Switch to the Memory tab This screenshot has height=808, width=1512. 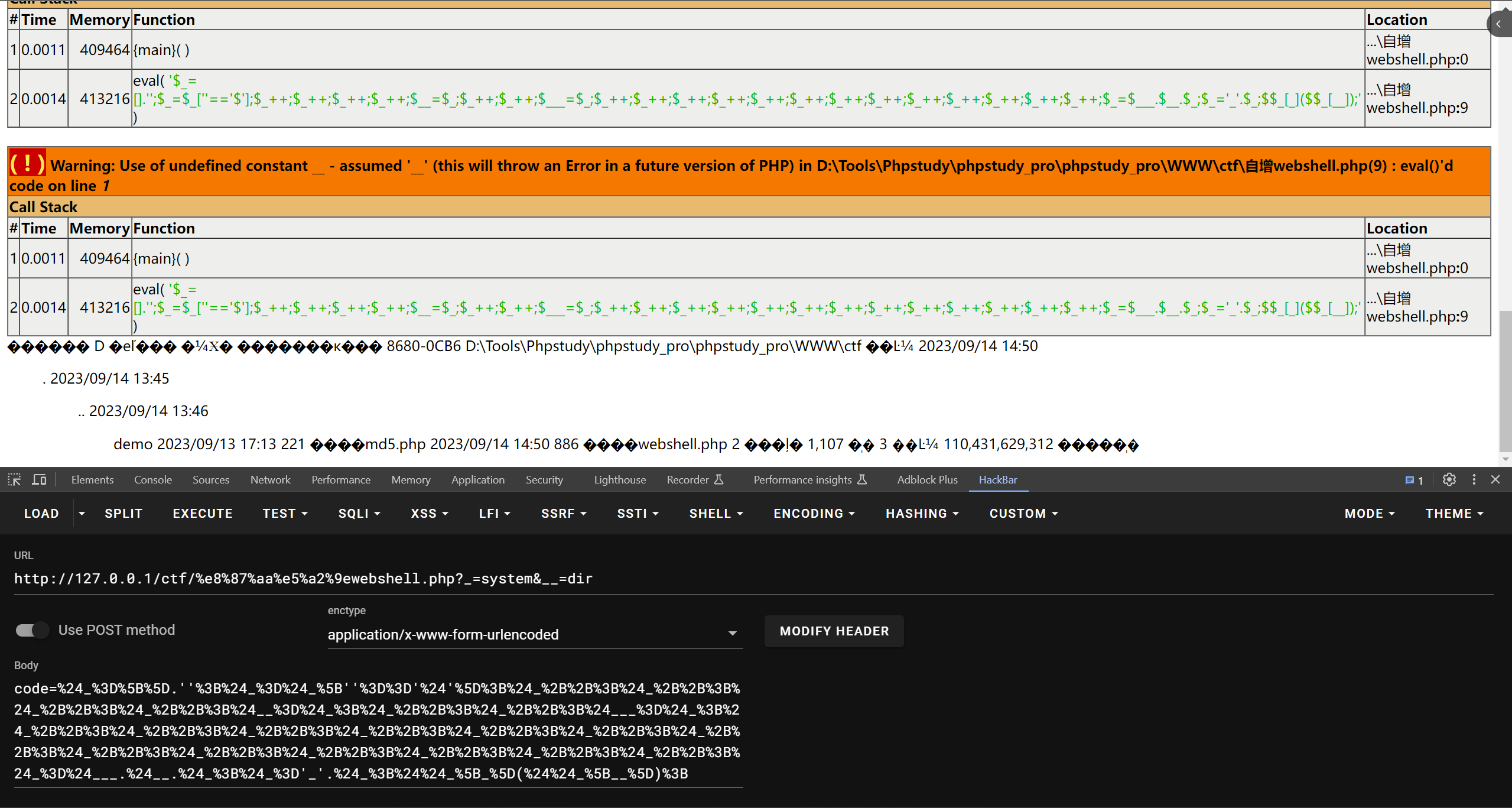(411, 480)
